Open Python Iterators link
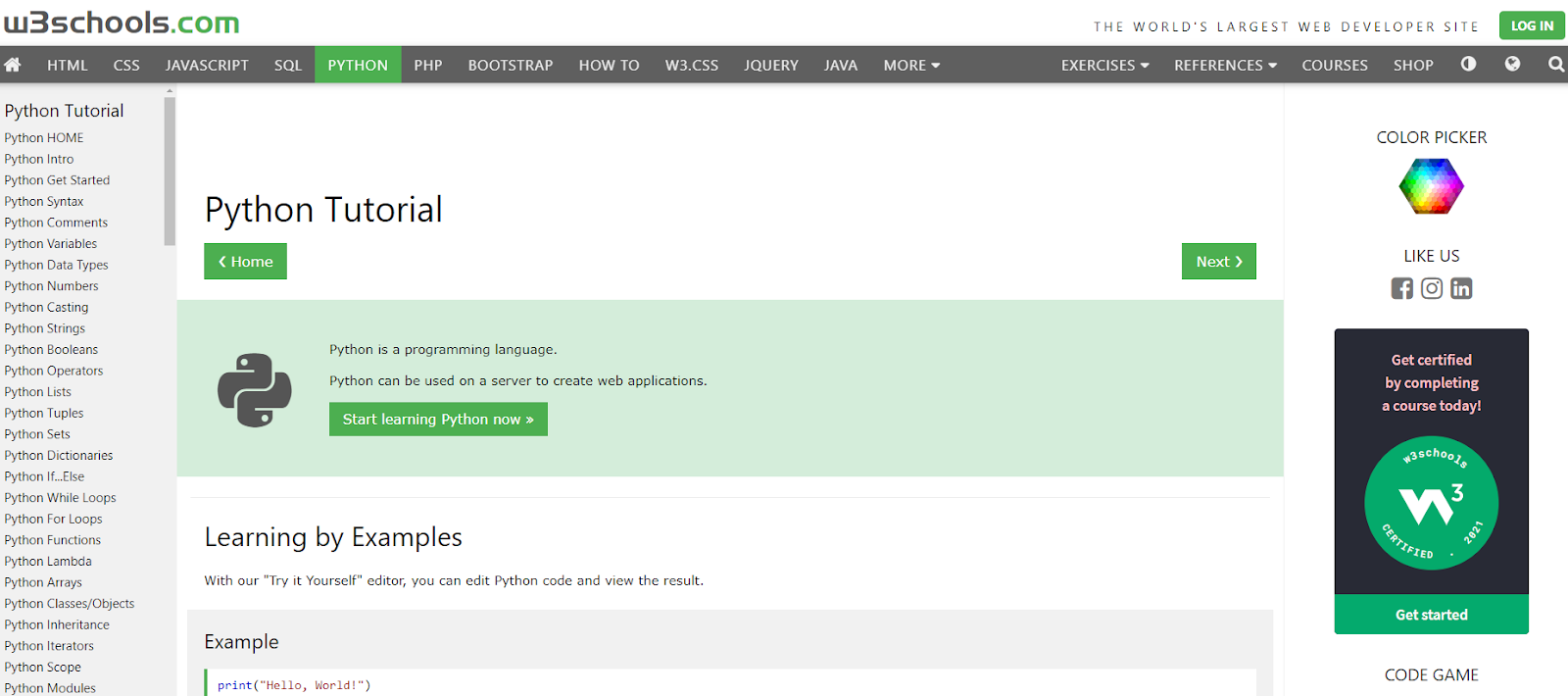1568x696 pixels. click(x=49, y=646)
